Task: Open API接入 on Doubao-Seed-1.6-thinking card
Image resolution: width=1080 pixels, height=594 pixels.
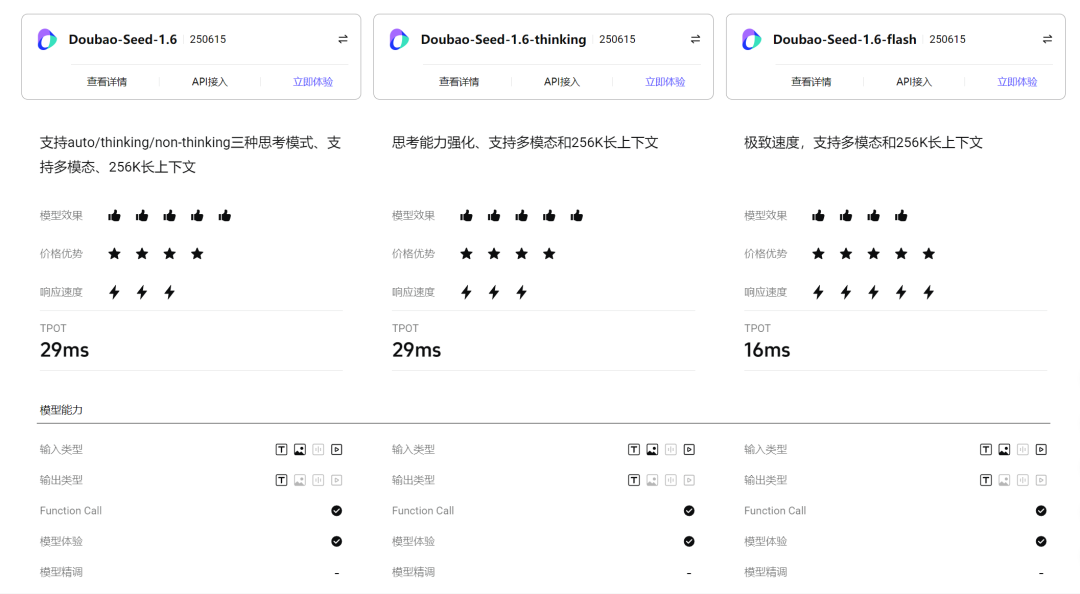Action: pos(562,82)
